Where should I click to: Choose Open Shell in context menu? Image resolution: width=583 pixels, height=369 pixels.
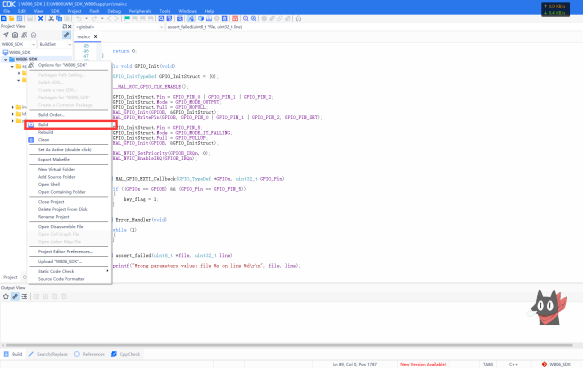[x=69, y=184]
